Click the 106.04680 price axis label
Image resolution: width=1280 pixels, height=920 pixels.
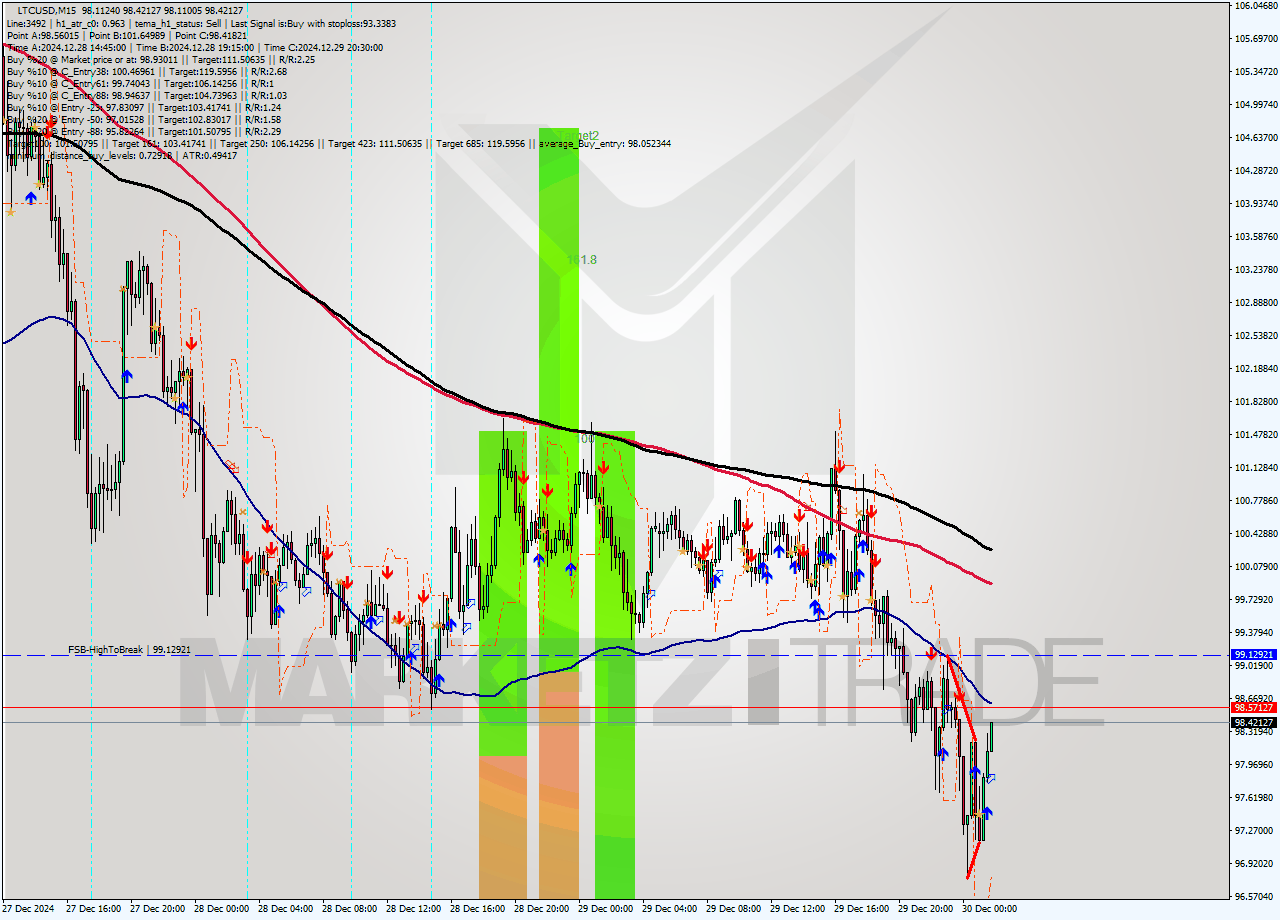click(x=1255, y=5)
